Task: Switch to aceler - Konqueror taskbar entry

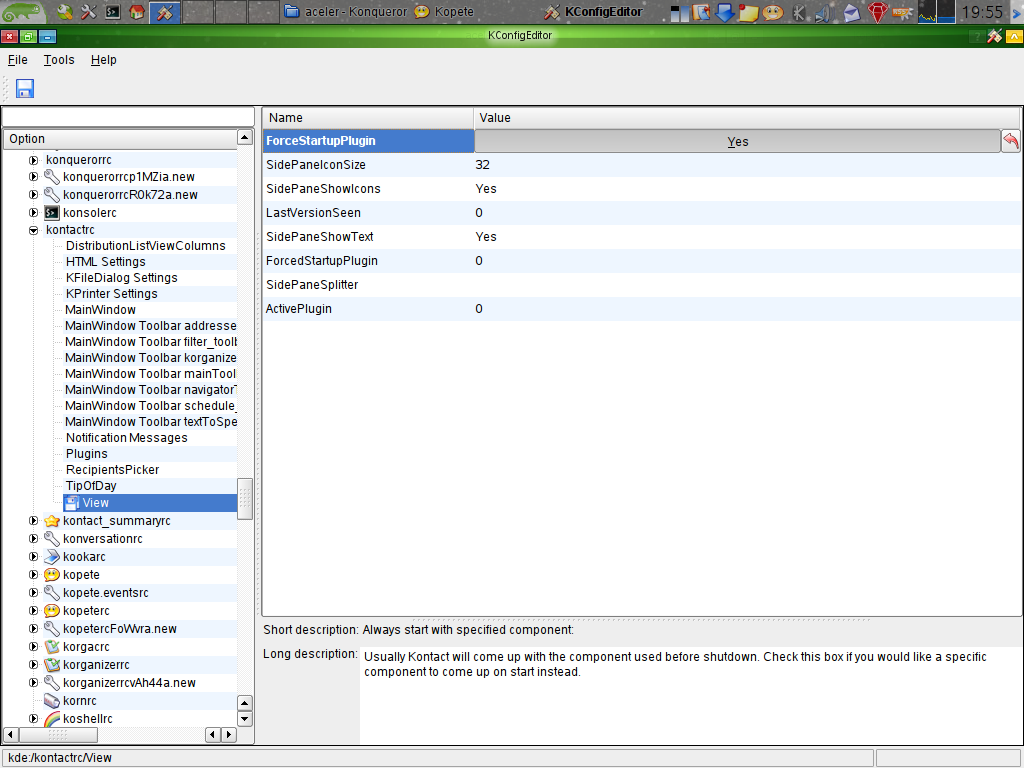Action: click(x=346, y=12)
